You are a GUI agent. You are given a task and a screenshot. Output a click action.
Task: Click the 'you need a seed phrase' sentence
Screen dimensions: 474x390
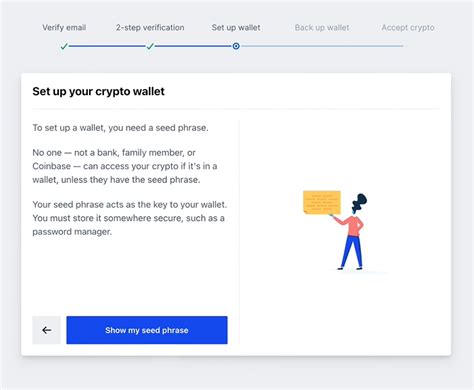pyautogui.click(x=120, y=128)
